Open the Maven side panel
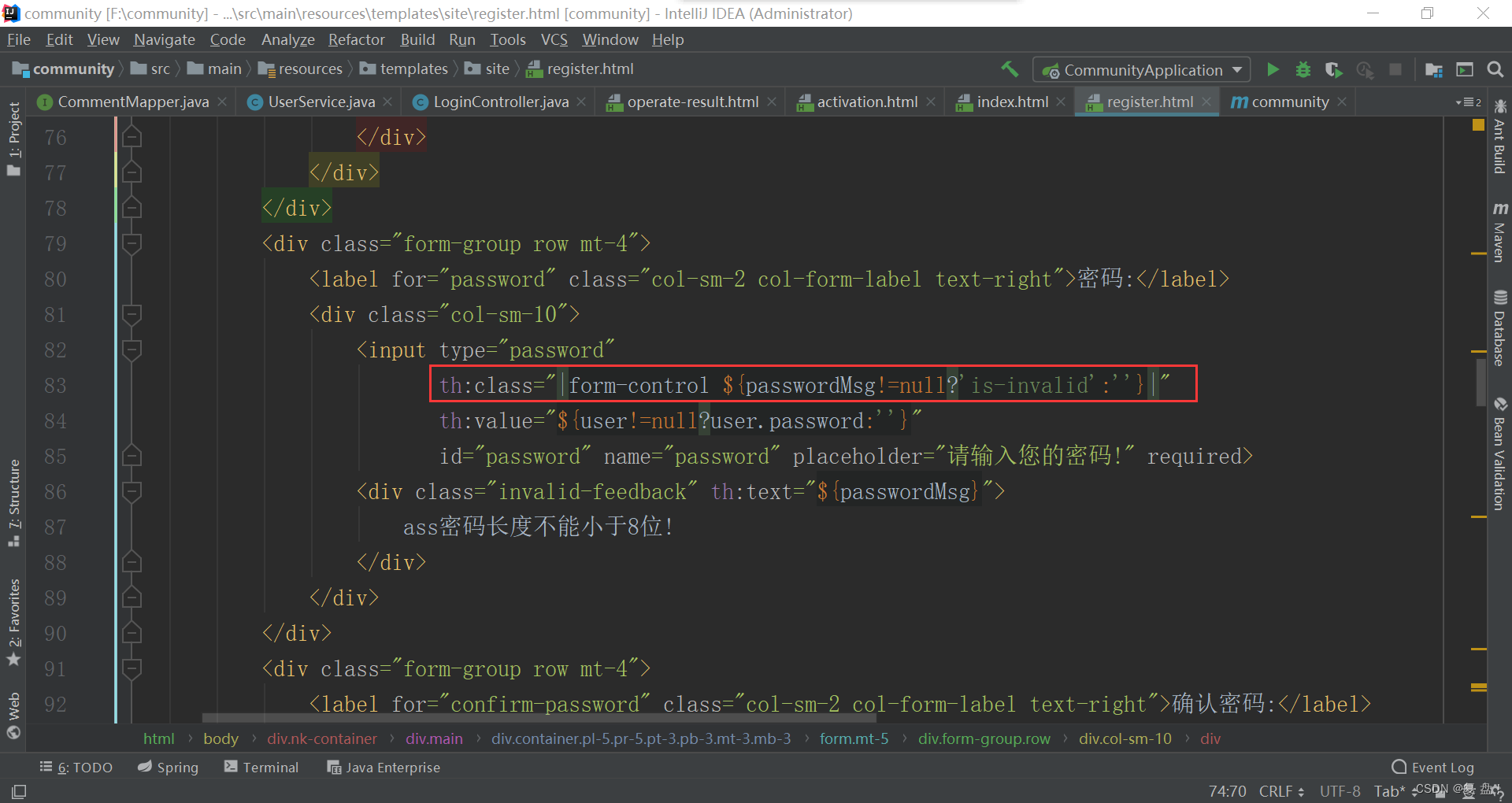Image resolution: width=1512 pixels, height=803 pixels. [1499, 232]
